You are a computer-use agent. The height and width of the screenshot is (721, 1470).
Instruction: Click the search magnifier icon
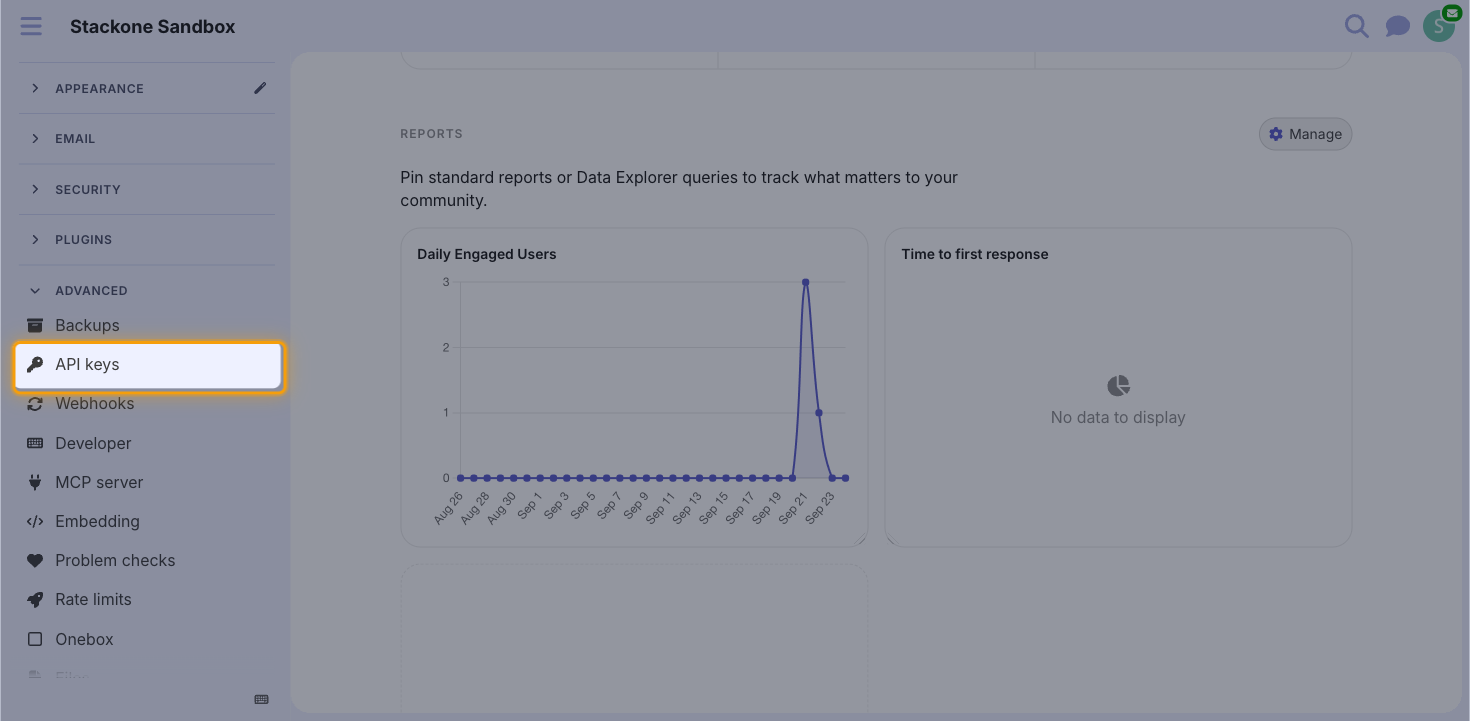pyautogui.click(x=1356, y=26)
